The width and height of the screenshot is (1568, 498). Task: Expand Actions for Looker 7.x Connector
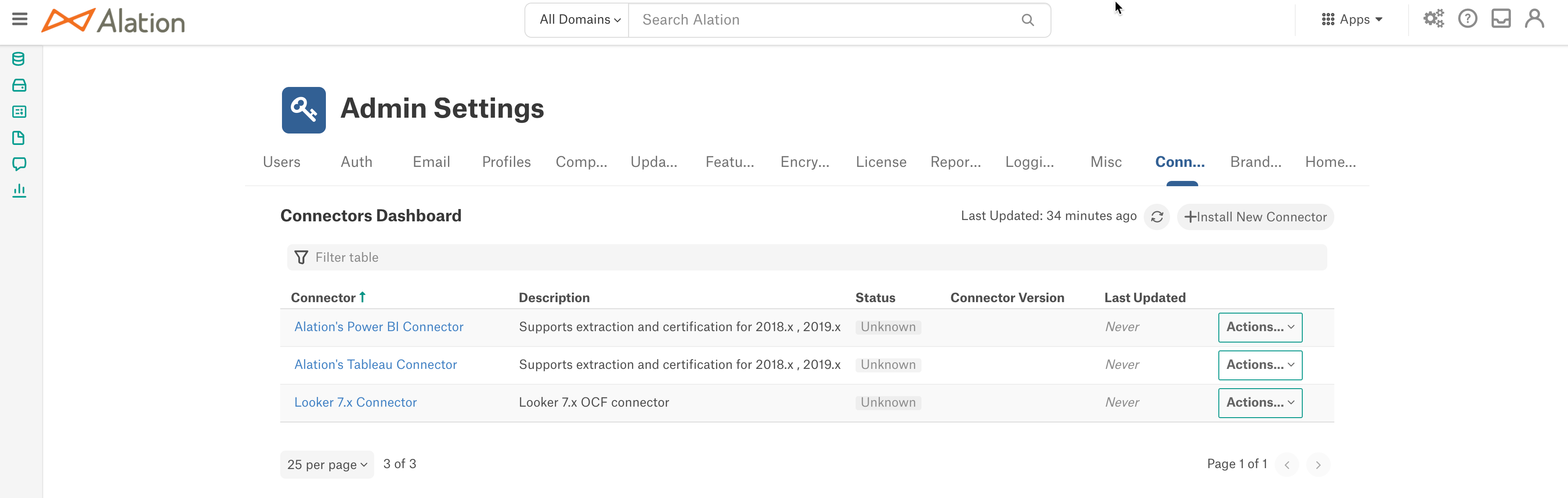point(1260,403)
